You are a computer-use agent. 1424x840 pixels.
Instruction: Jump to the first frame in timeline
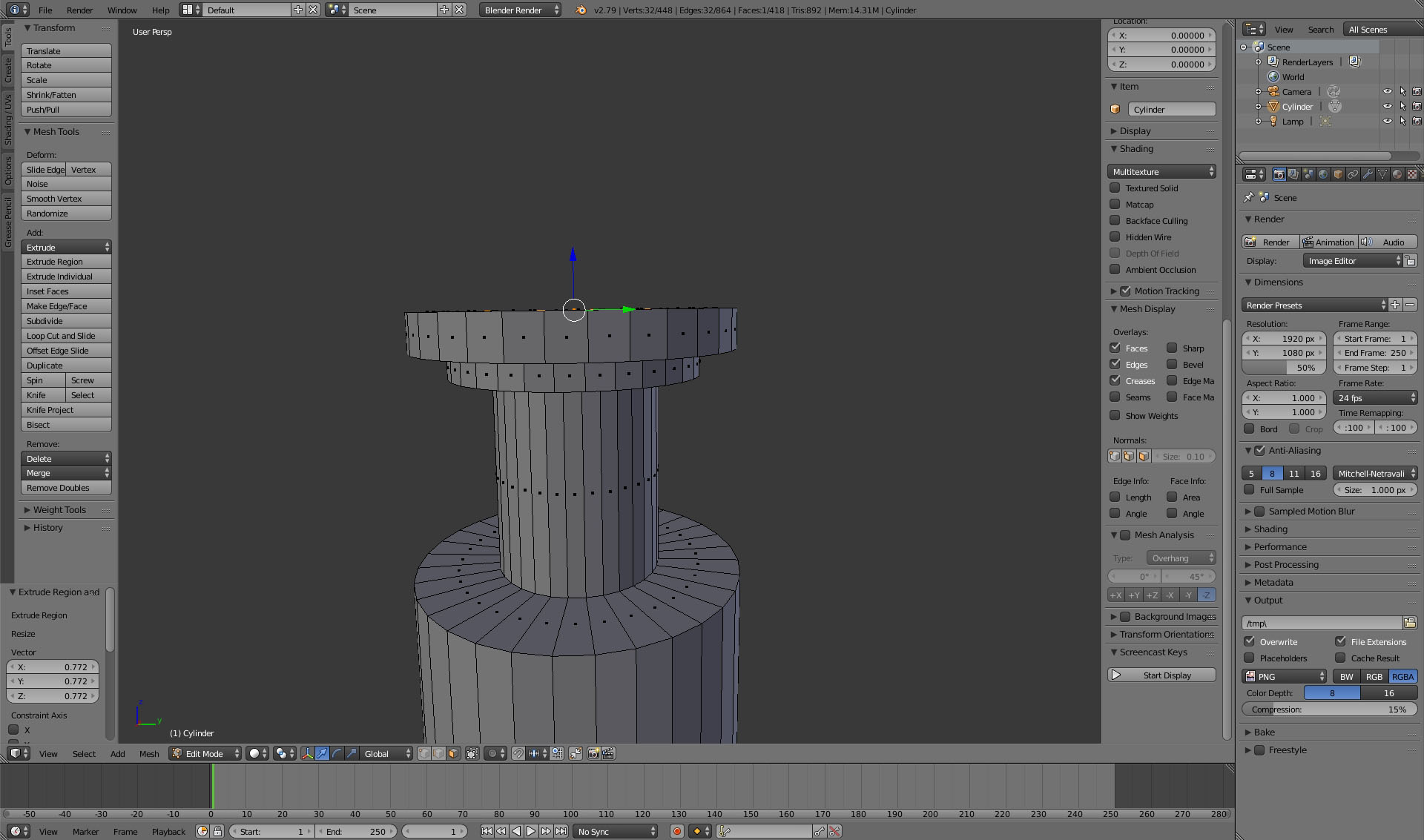[487, 832]
